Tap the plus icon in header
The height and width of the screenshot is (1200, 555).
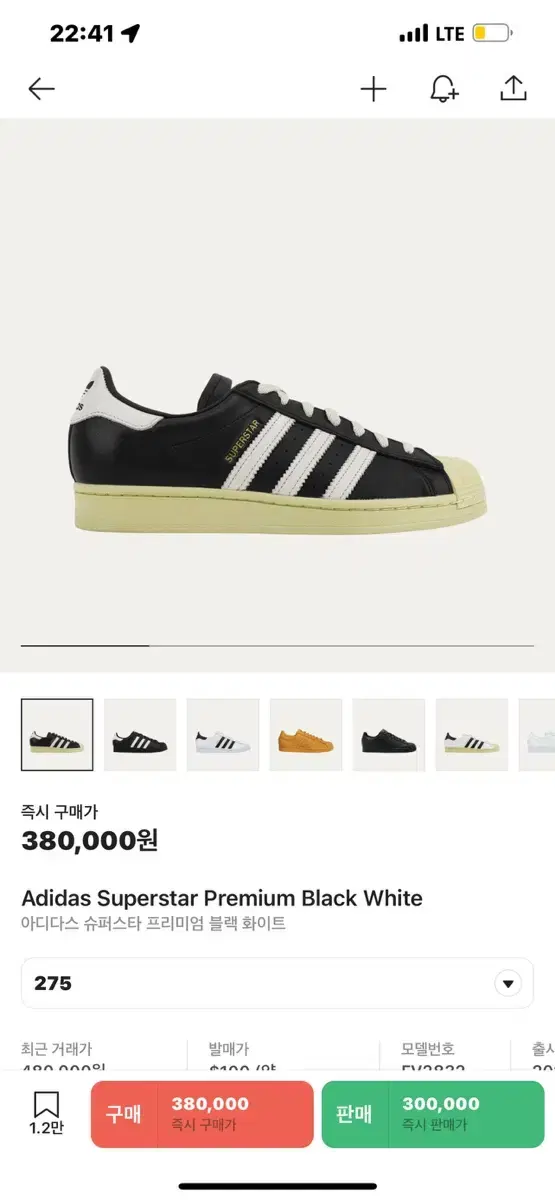coord(373,89)
